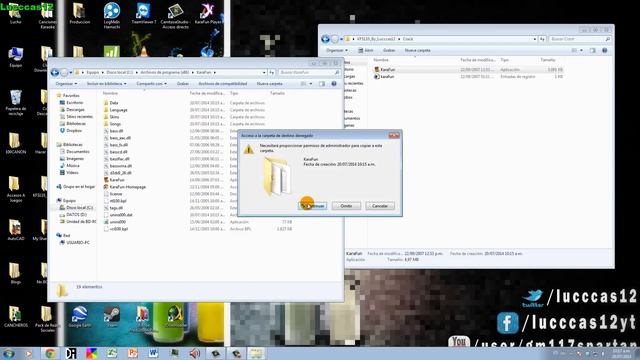Open LogMeIn Hamachi desktop shortcut
Screen dimensions: 640x360
click(111, 16)
